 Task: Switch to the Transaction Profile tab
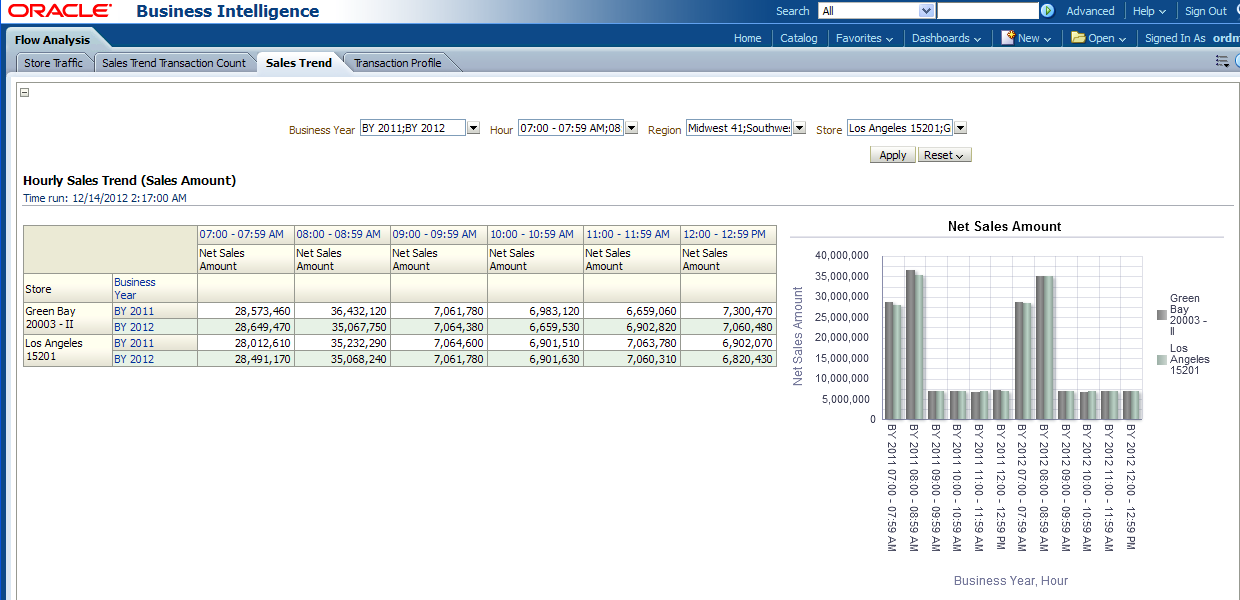pyautogui.click(x=397, y=63)
